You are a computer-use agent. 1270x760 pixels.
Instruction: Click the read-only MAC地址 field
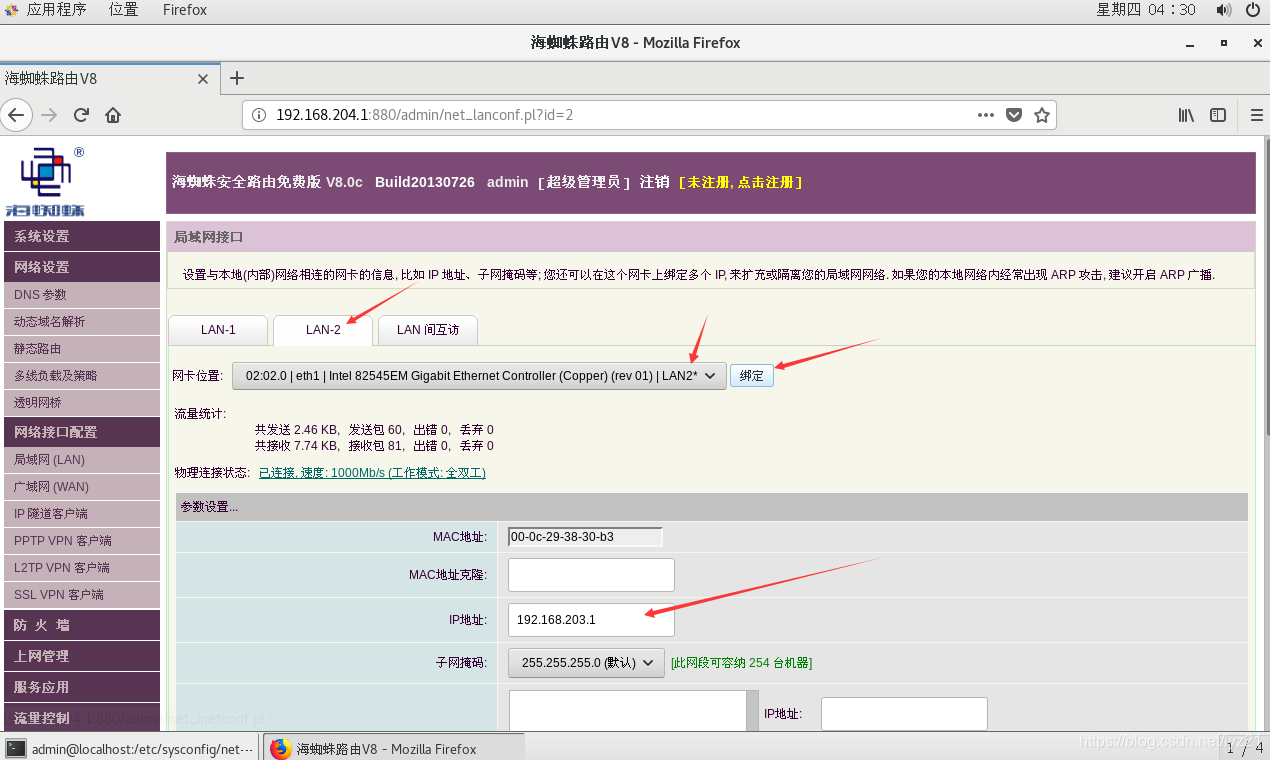(585, 537)
